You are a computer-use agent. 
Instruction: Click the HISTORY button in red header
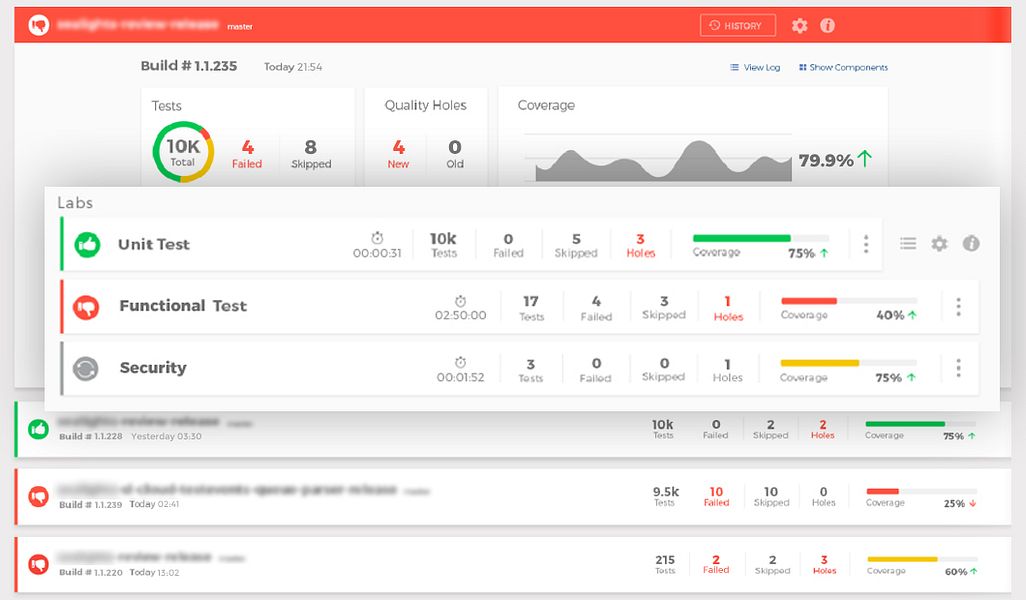tap(737, 26)
